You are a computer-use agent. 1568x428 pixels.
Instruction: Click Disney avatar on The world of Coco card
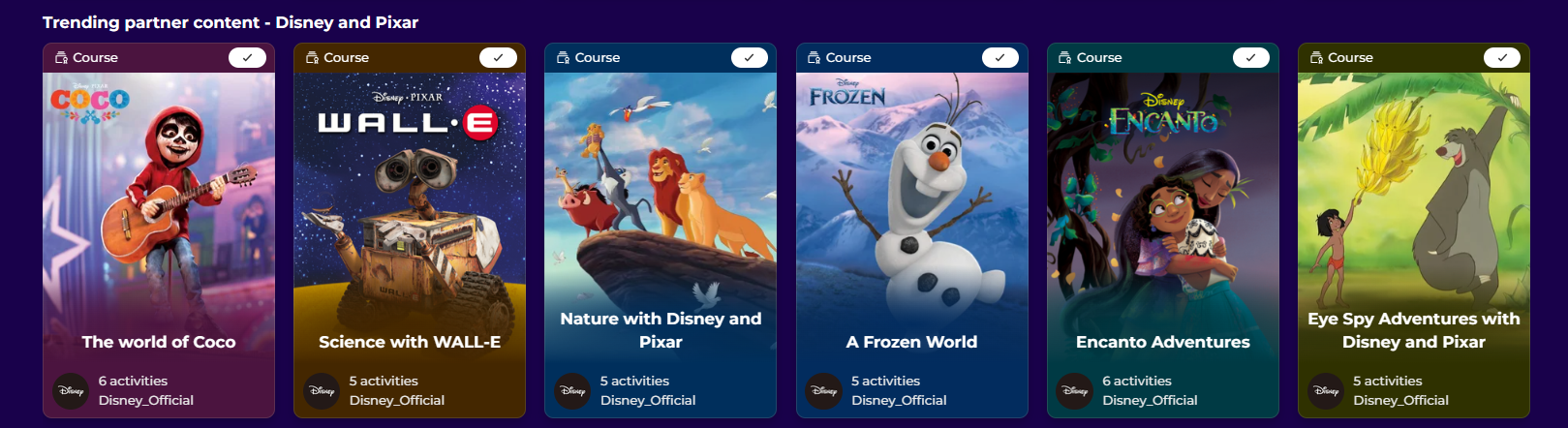pyautogui.click(x=71, y=391)
